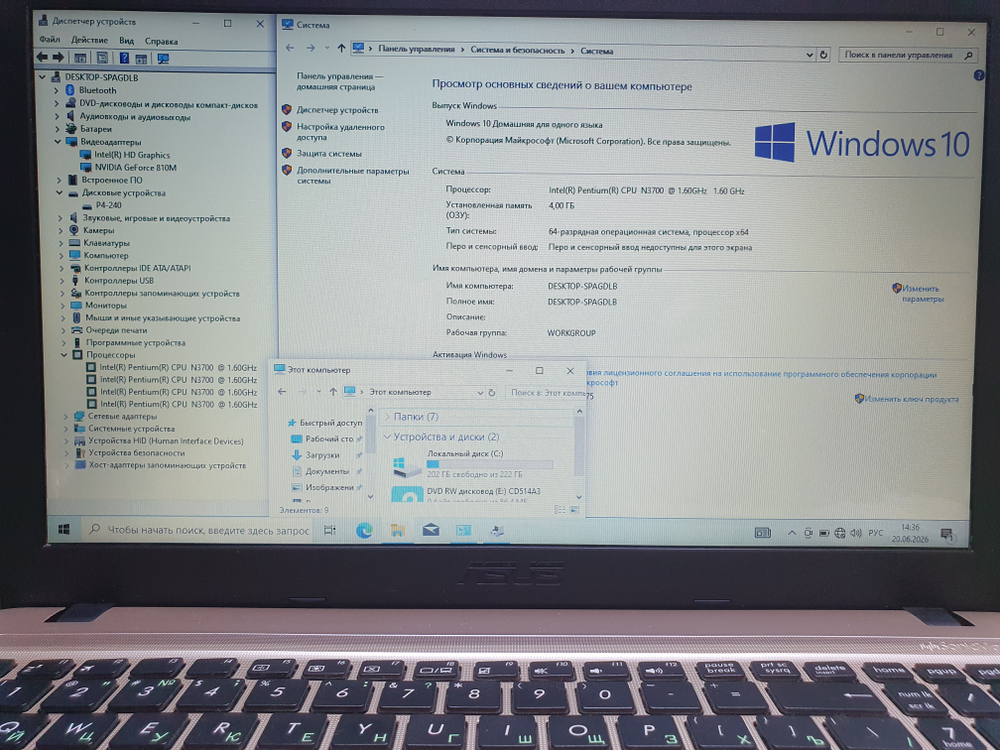Collapse Процессоры node in Device Manager
The width and height of the screenshot is (1000, 750).
point(64,355)
